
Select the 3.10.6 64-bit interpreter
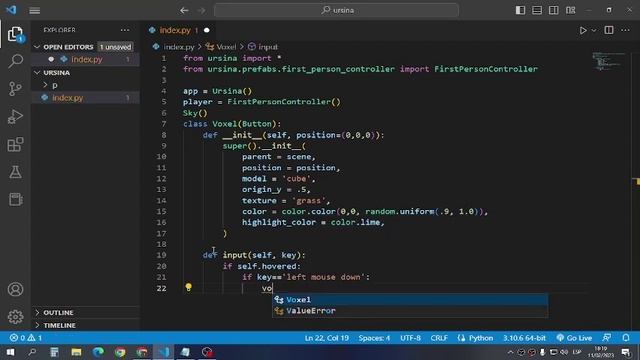pos(524,338)
